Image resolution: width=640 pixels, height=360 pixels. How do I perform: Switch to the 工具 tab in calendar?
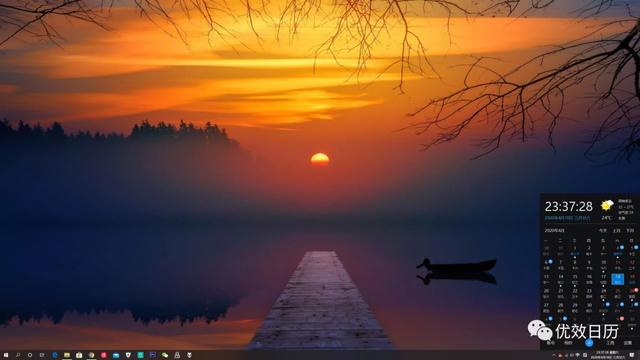point(610,343)
